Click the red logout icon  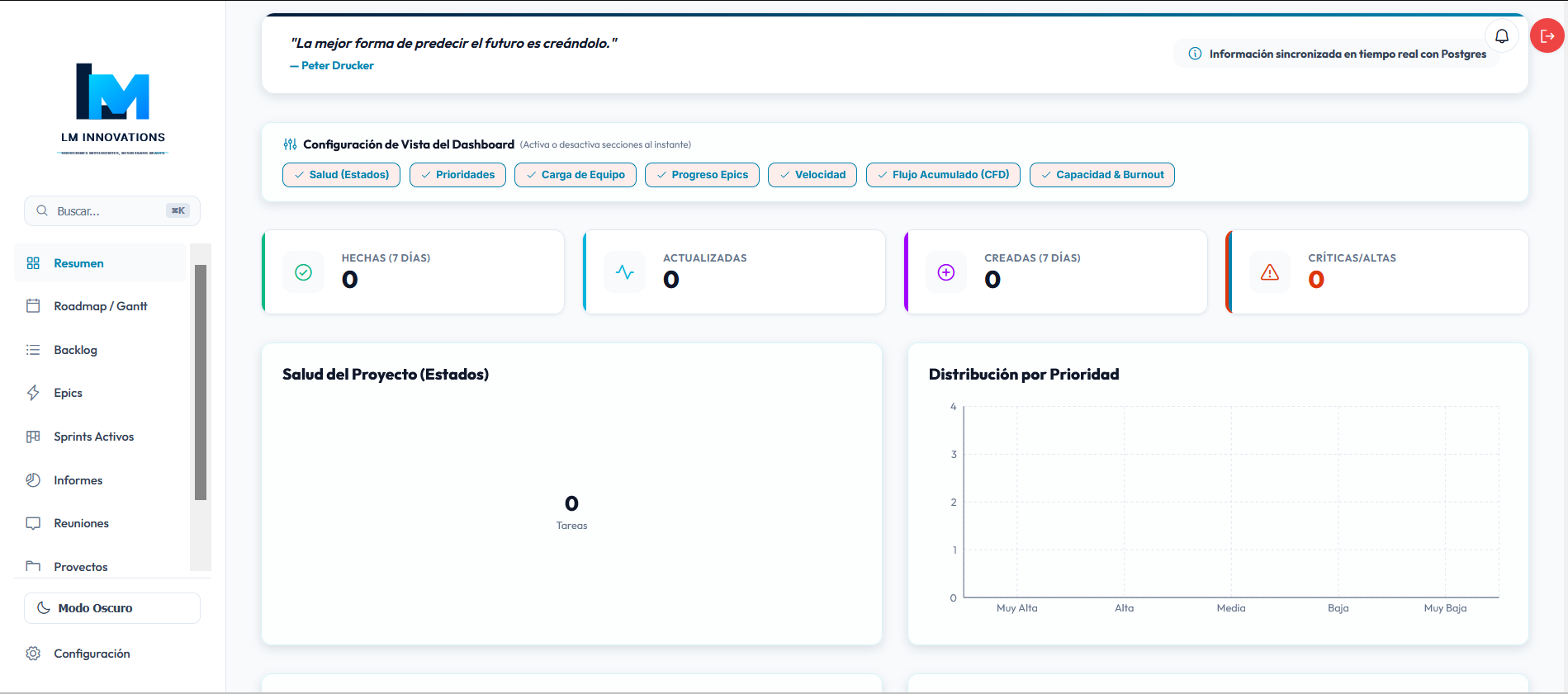(x=1547, y=35)
